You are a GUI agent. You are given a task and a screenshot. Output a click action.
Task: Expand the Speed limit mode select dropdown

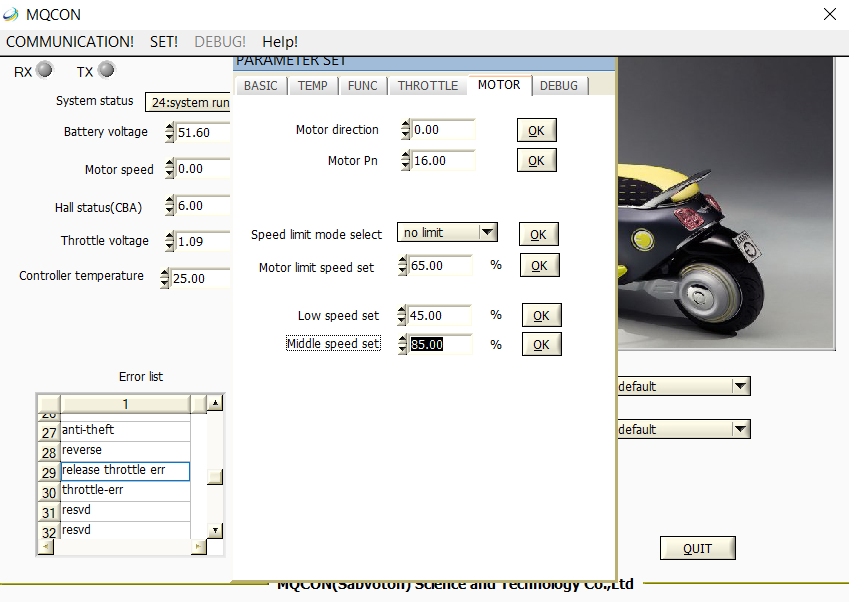(487, 233)
